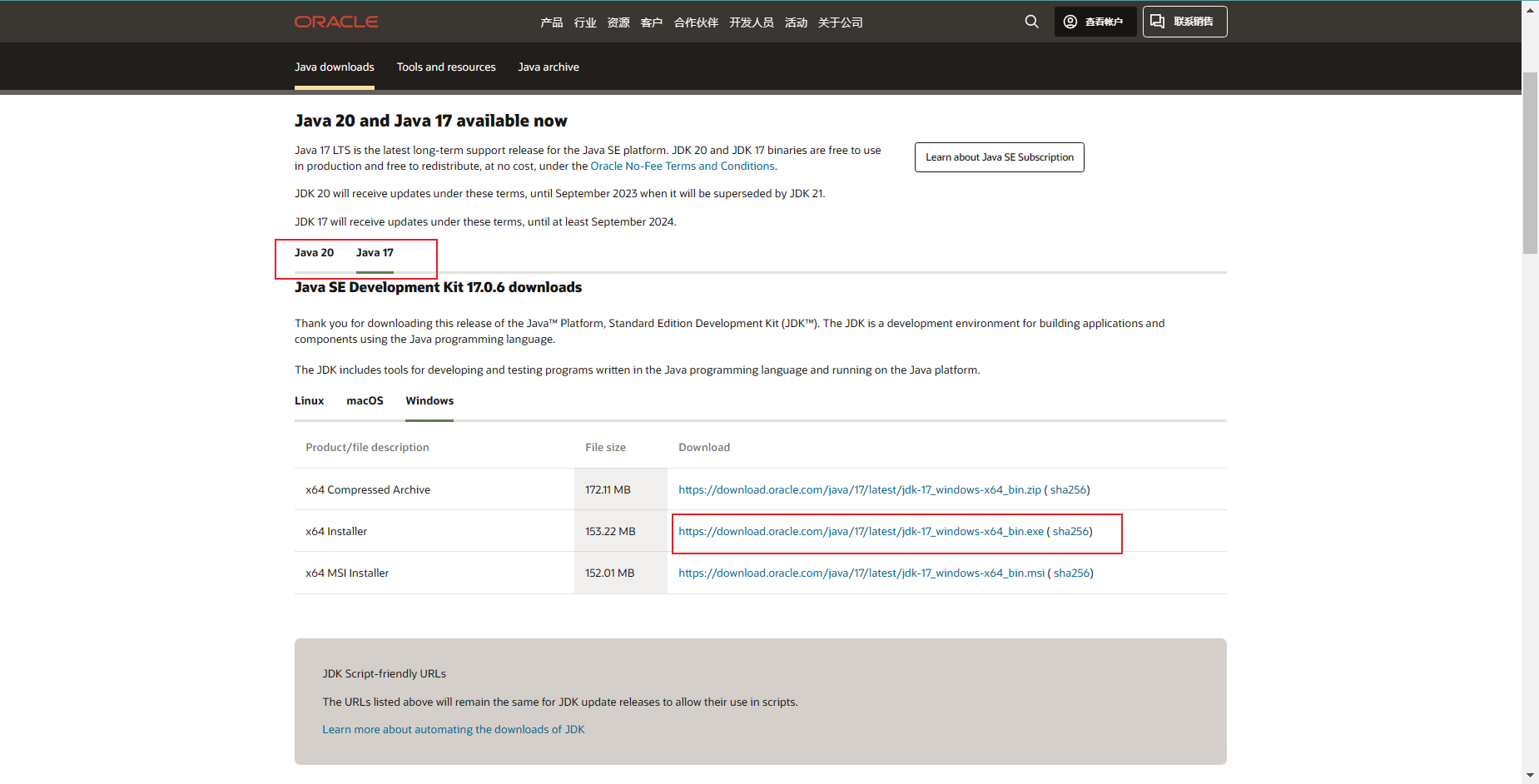This screenshot has height=784, width=1539.
Task: Click the scrollbar up arrow
Action: 1530,10
